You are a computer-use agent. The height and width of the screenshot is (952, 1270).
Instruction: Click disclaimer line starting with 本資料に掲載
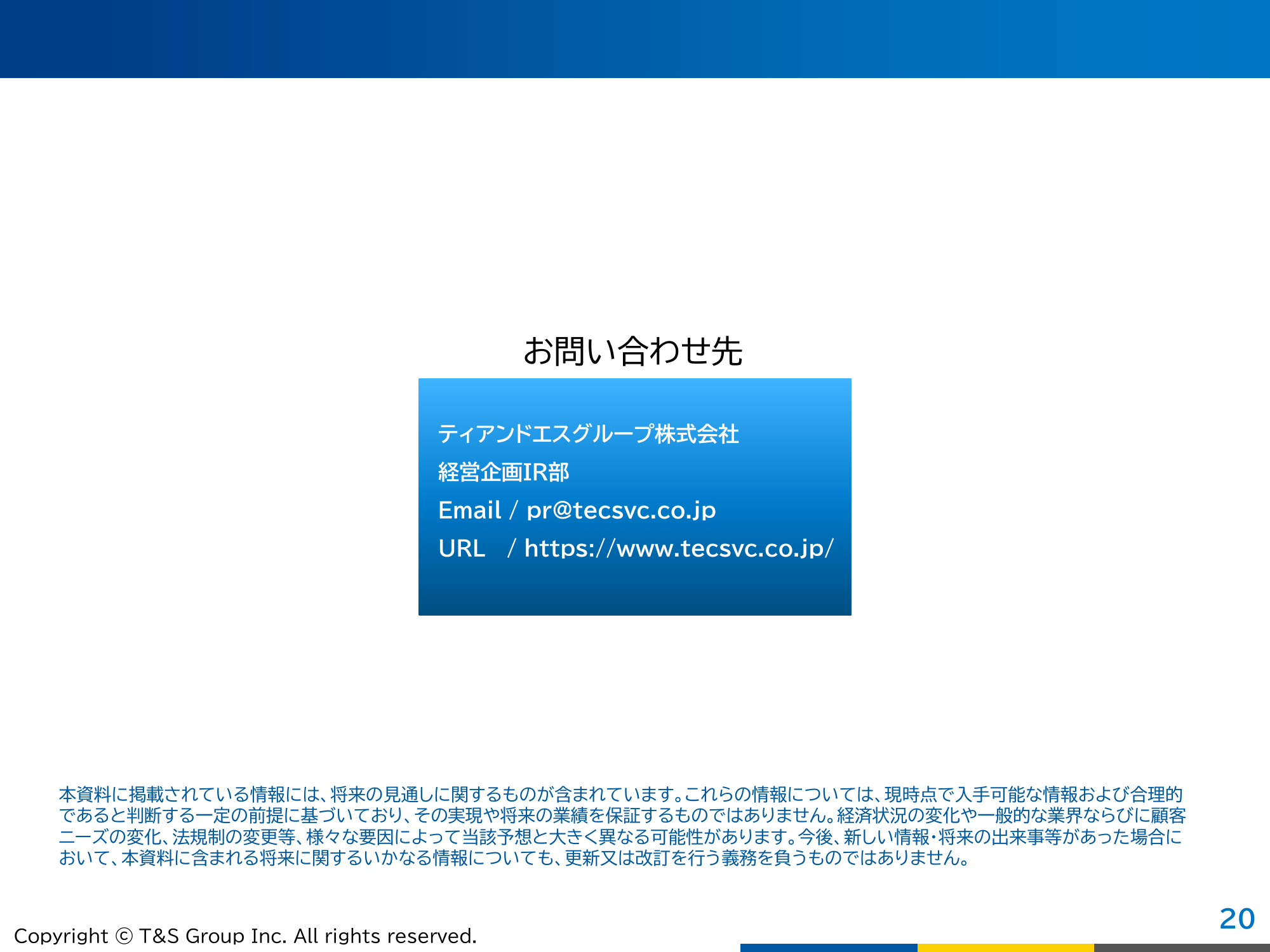[620, 795]
